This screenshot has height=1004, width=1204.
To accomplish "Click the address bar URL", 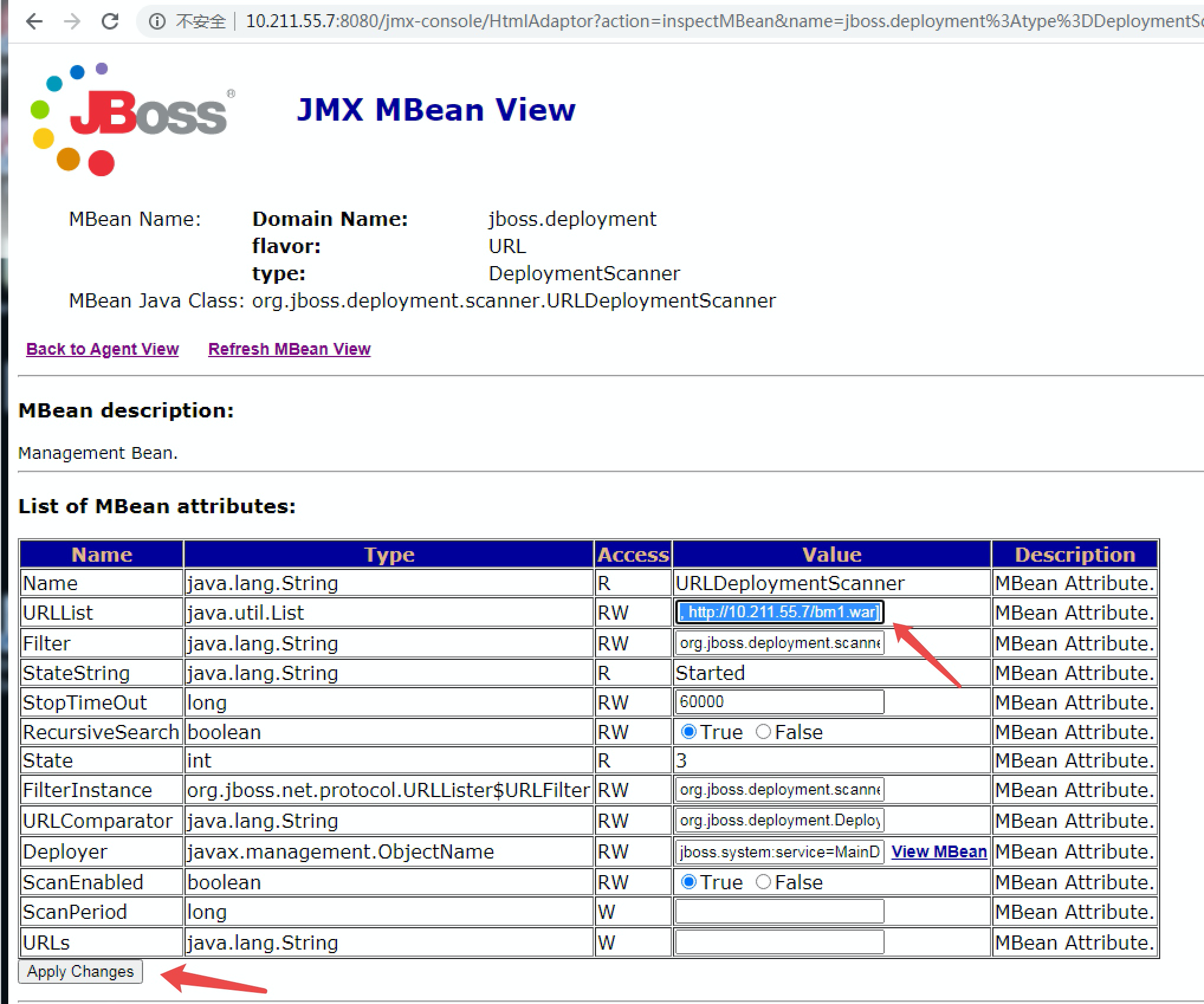I will tap(724, 22).
